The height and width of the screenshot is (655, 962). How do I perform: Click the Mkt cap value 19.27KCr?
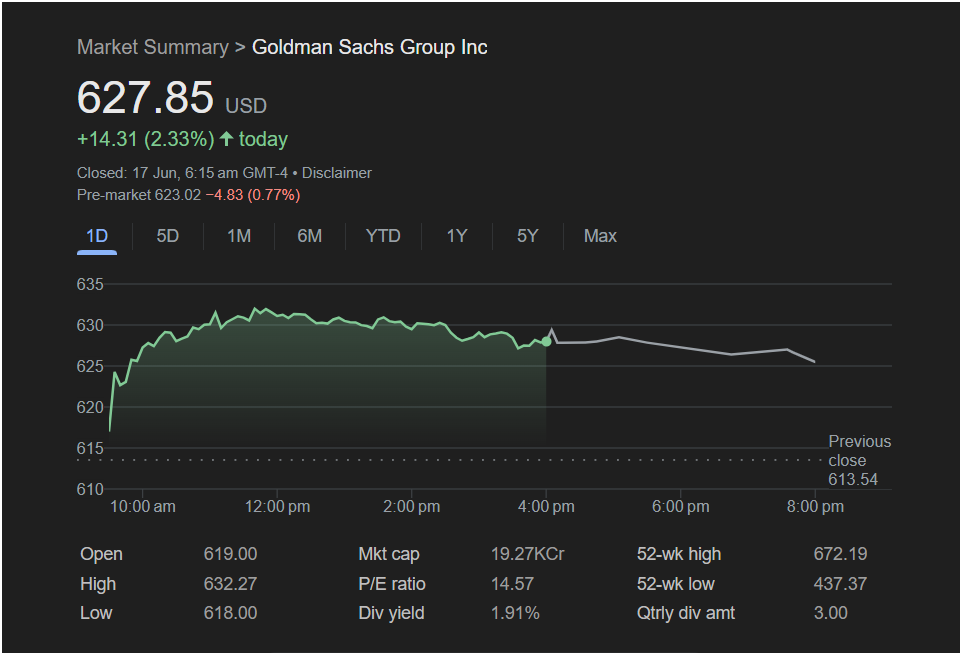click(x=528, y=554)
